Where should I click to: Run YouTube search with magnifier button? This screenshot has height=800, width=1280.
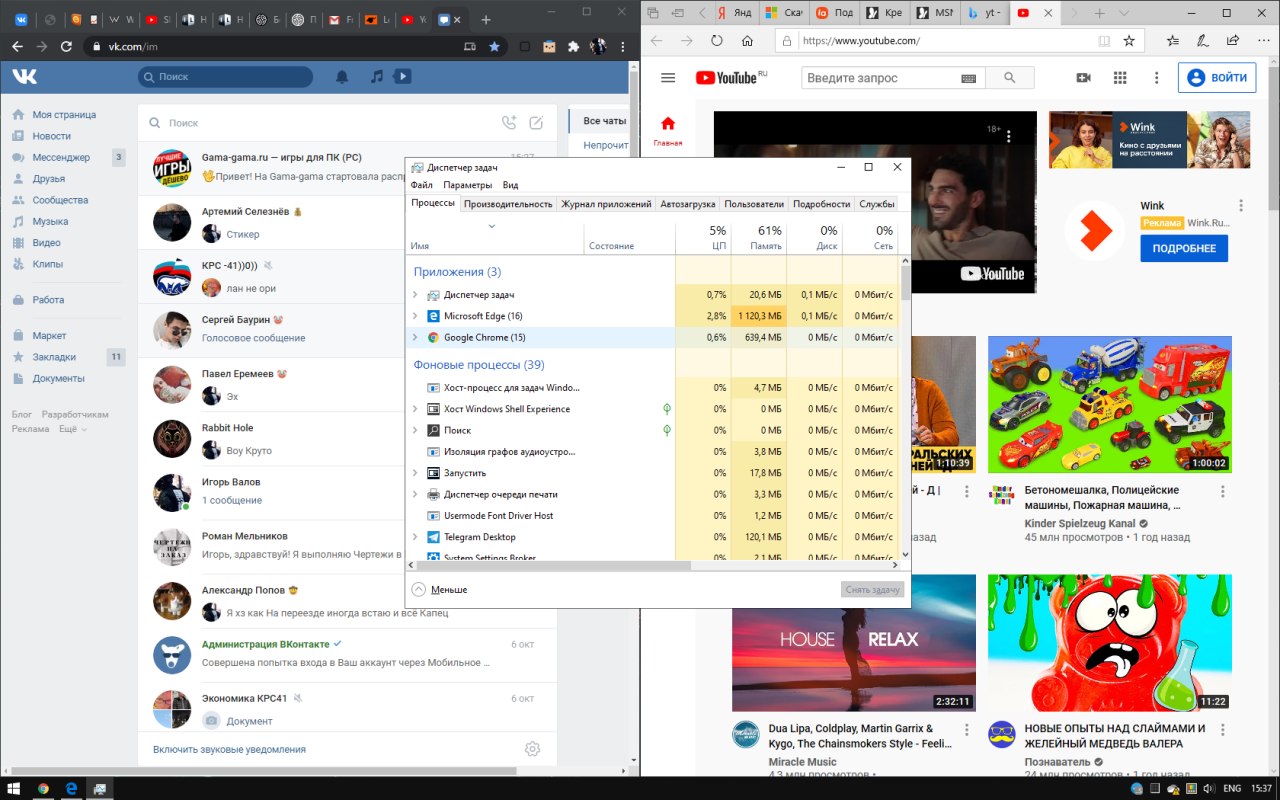click(1010, 78)
